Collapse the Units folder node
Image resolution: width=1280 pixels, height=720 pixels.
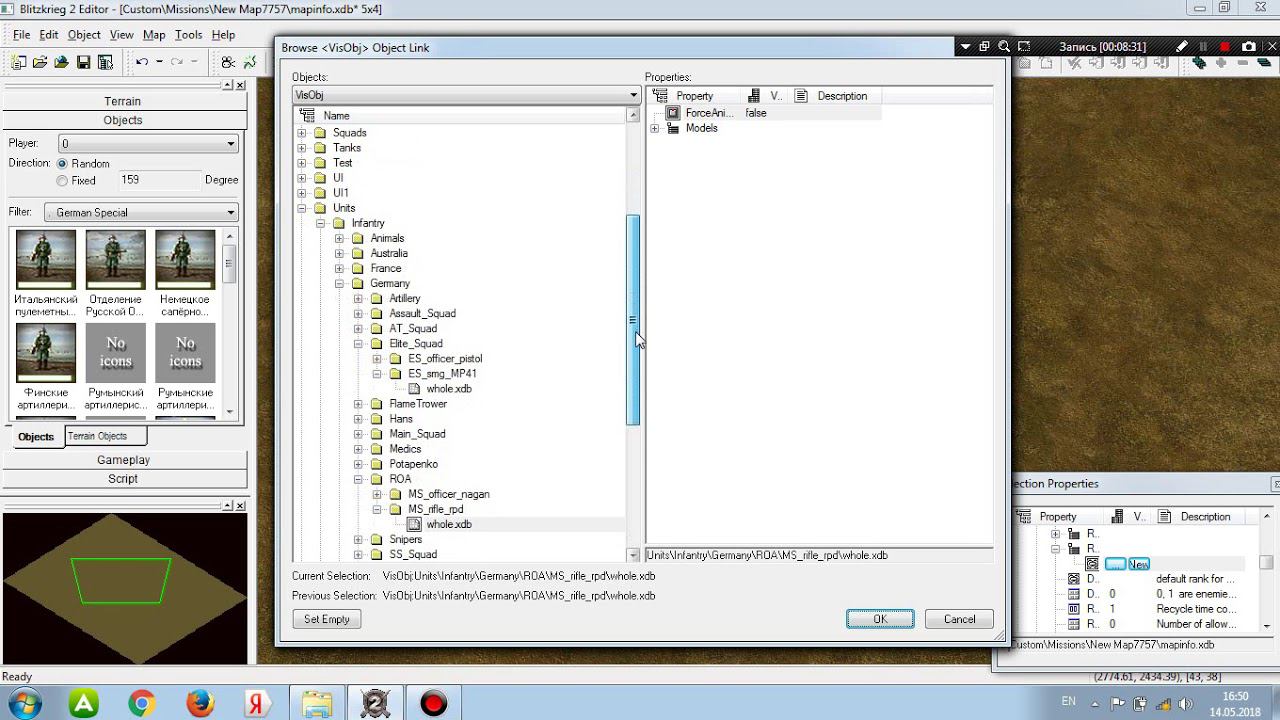pyautogui.click(x=301, y=208)
